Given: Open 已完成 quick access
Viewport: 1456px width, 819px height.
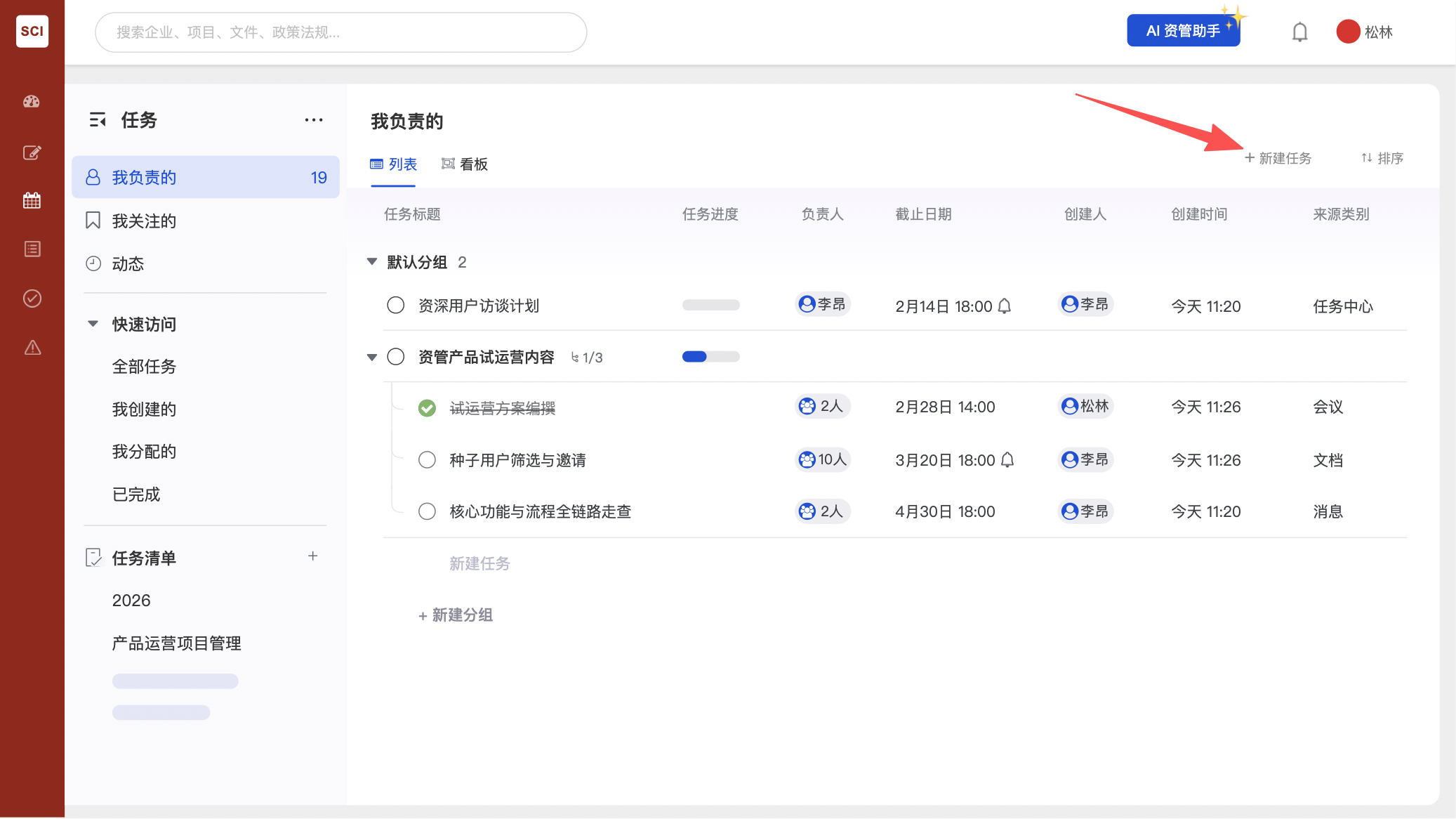Looking at the screenshot, I should point(136,494).
